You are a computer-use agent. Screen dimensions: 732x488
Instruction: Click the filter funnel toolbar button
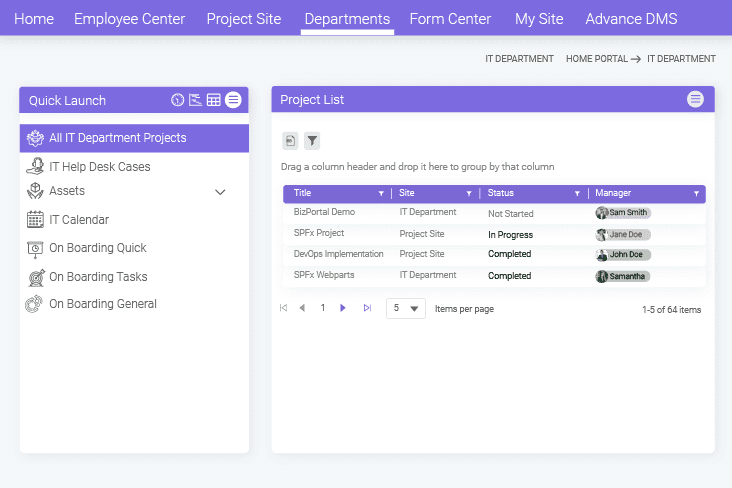[312, 141]
